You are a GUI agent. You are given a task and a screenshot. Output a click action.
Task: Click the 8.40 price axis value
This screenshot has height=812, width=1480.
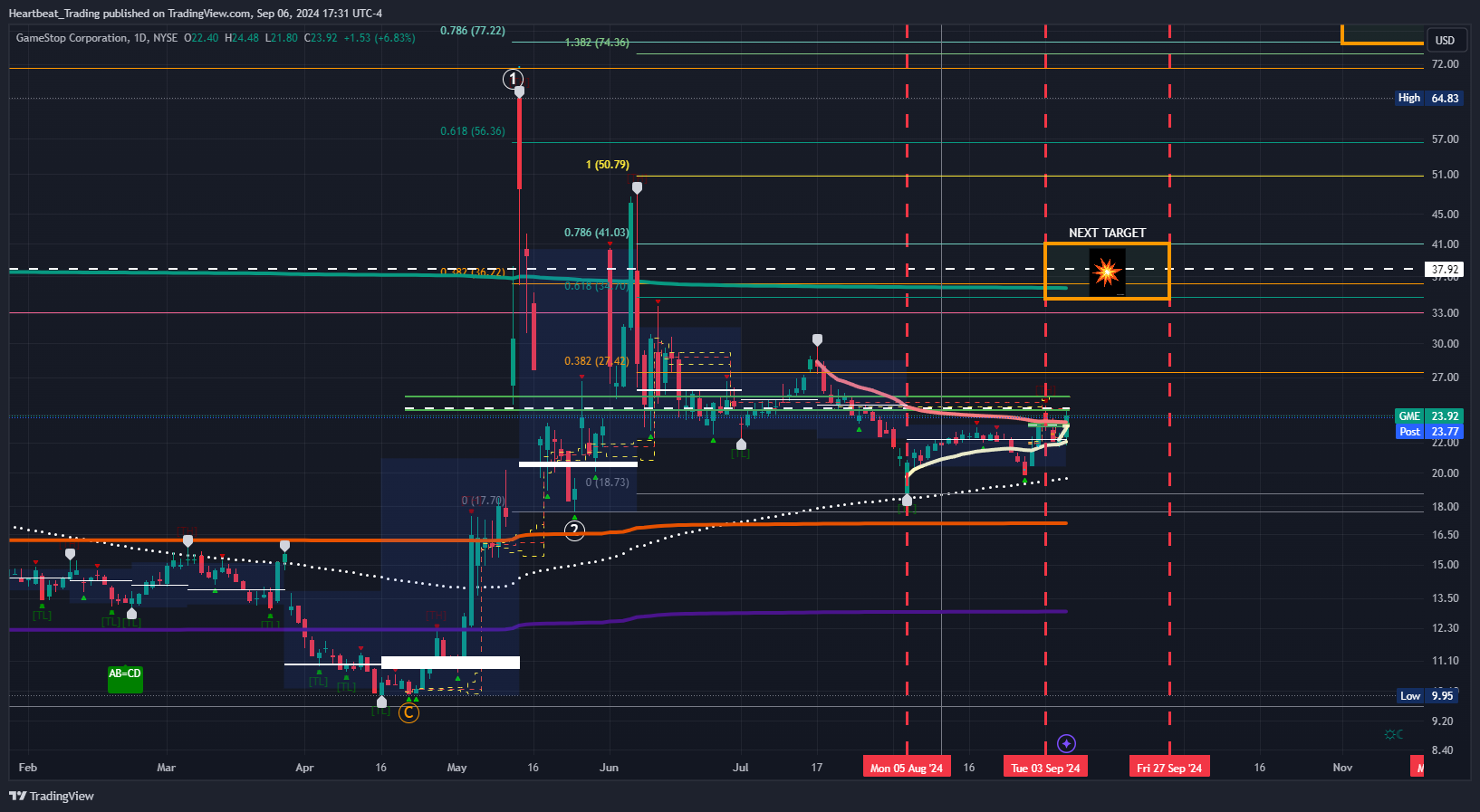point(1443,750)
